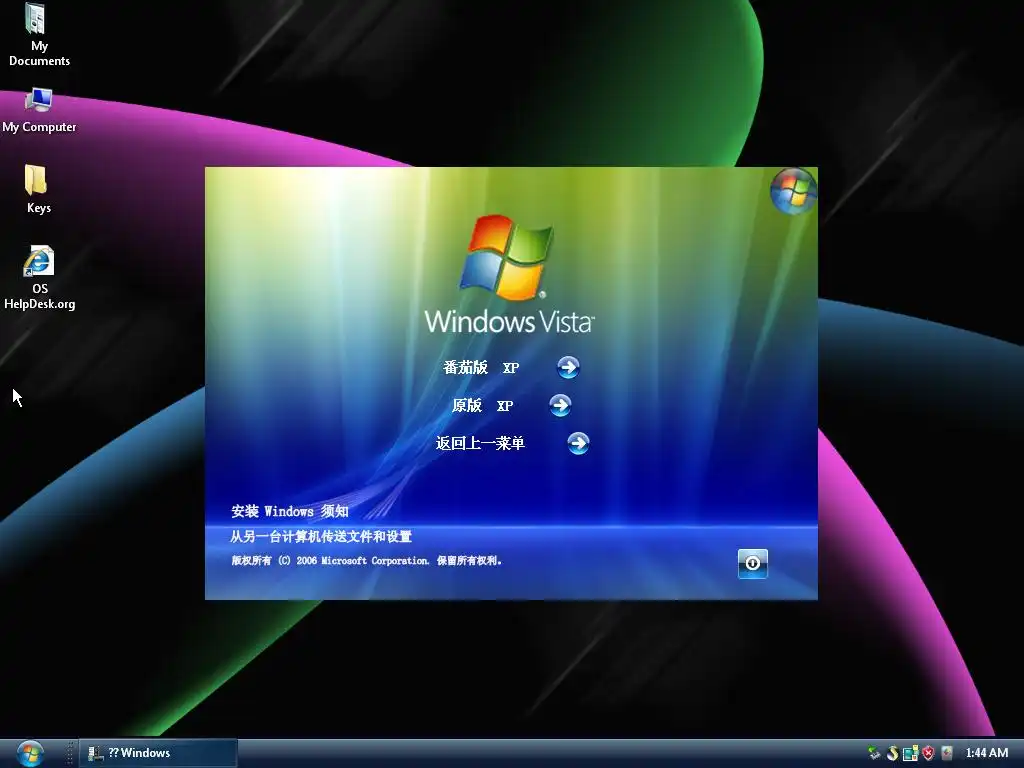Click the teal window tray icon
Screen dimensions: 1024x768
910,753
